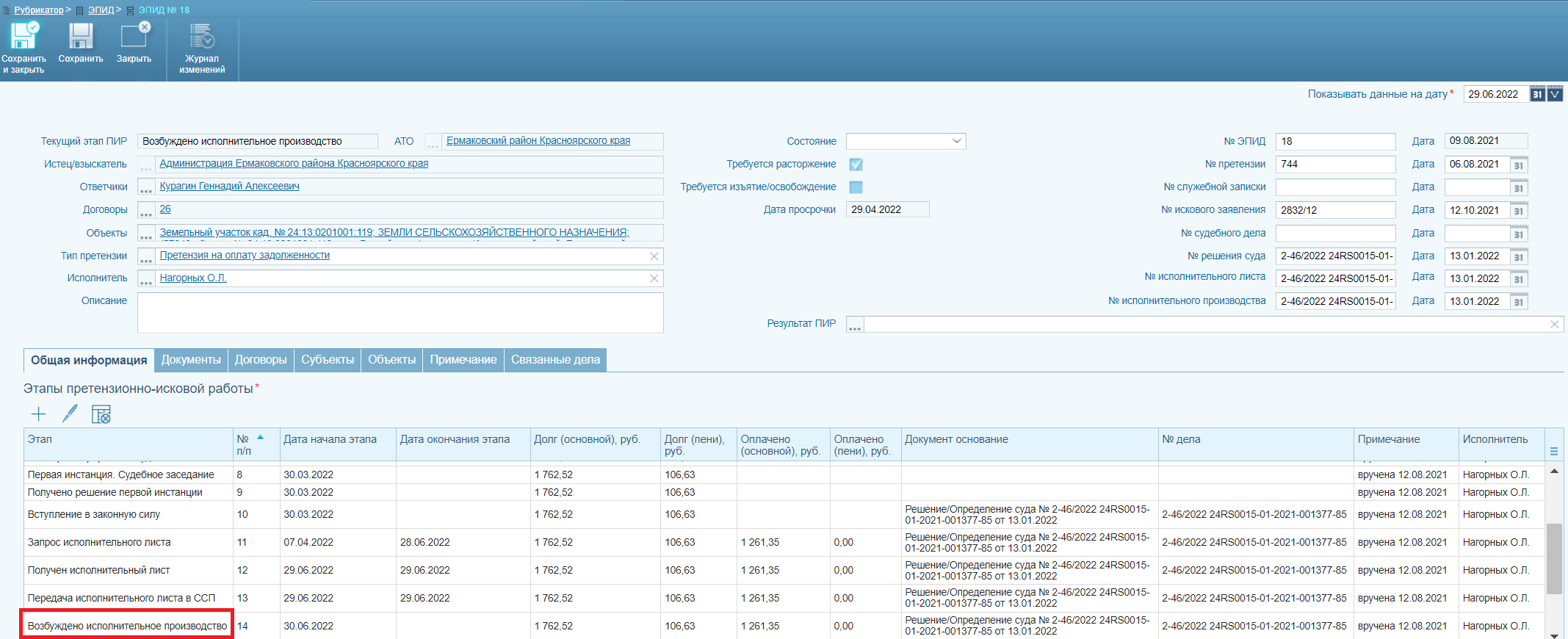Click the Дата просрочки field

point(887,210)
